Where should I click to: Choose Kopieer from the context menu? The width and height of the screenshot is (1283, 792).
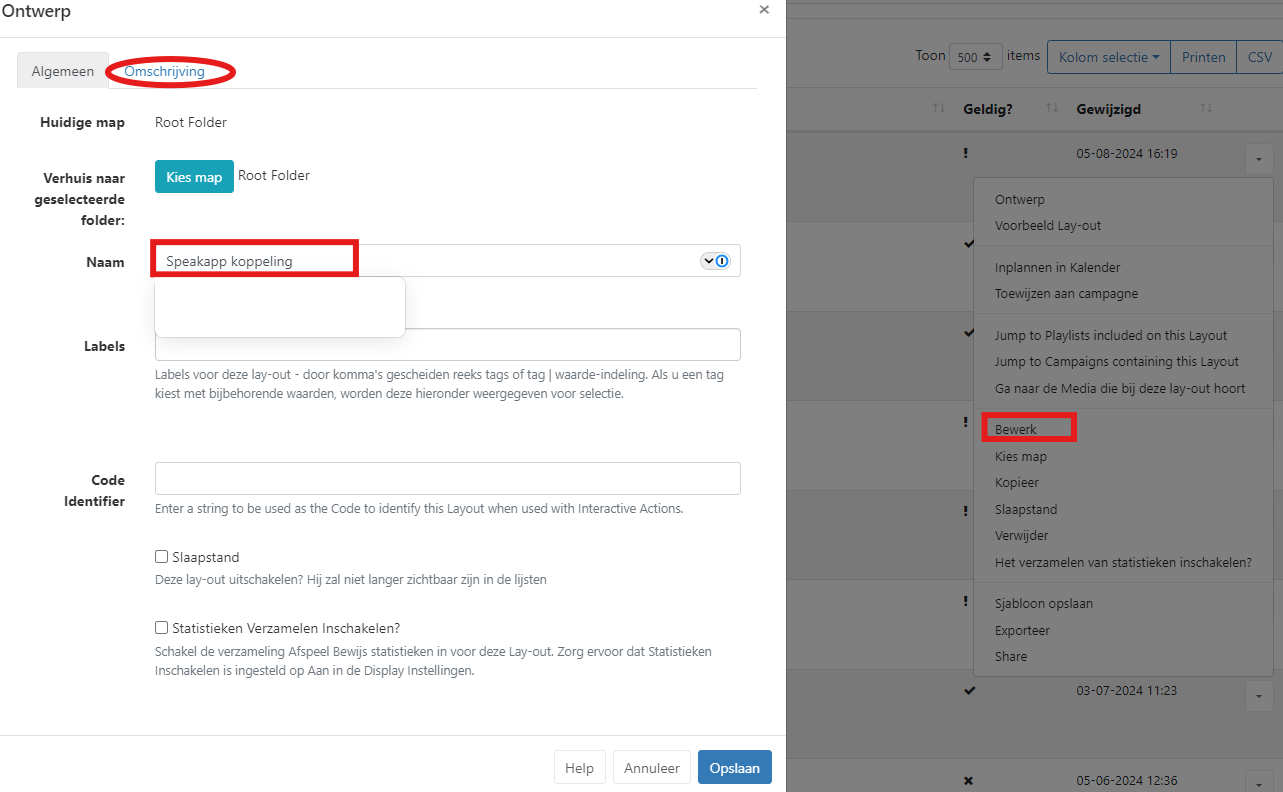point(1017,482)
